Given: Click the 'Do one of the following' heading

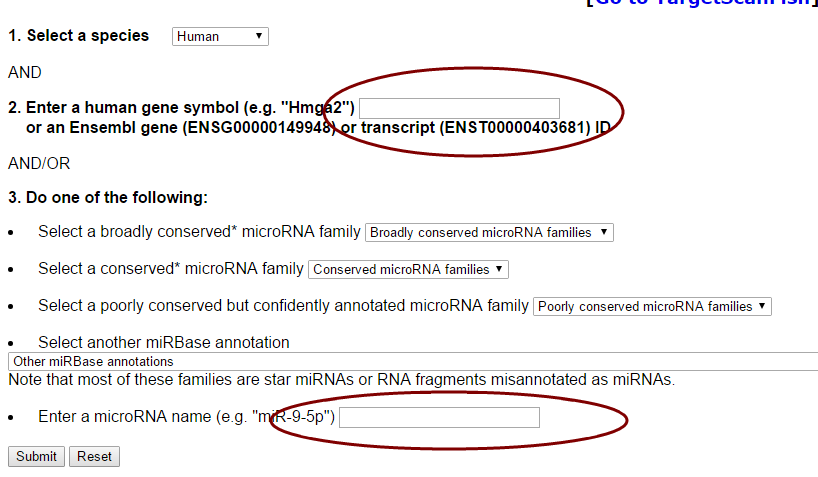Looking at the screenshot, I should click(x=108, y=198).
